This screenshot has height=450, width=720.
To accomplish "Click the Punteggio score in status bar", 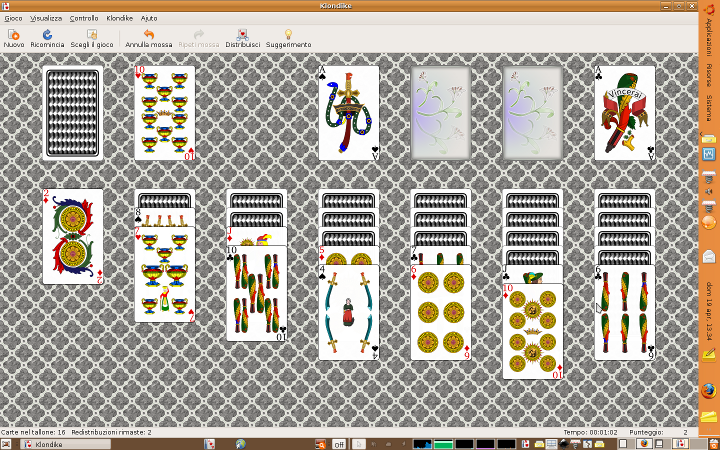I will [x=658, y=433].
